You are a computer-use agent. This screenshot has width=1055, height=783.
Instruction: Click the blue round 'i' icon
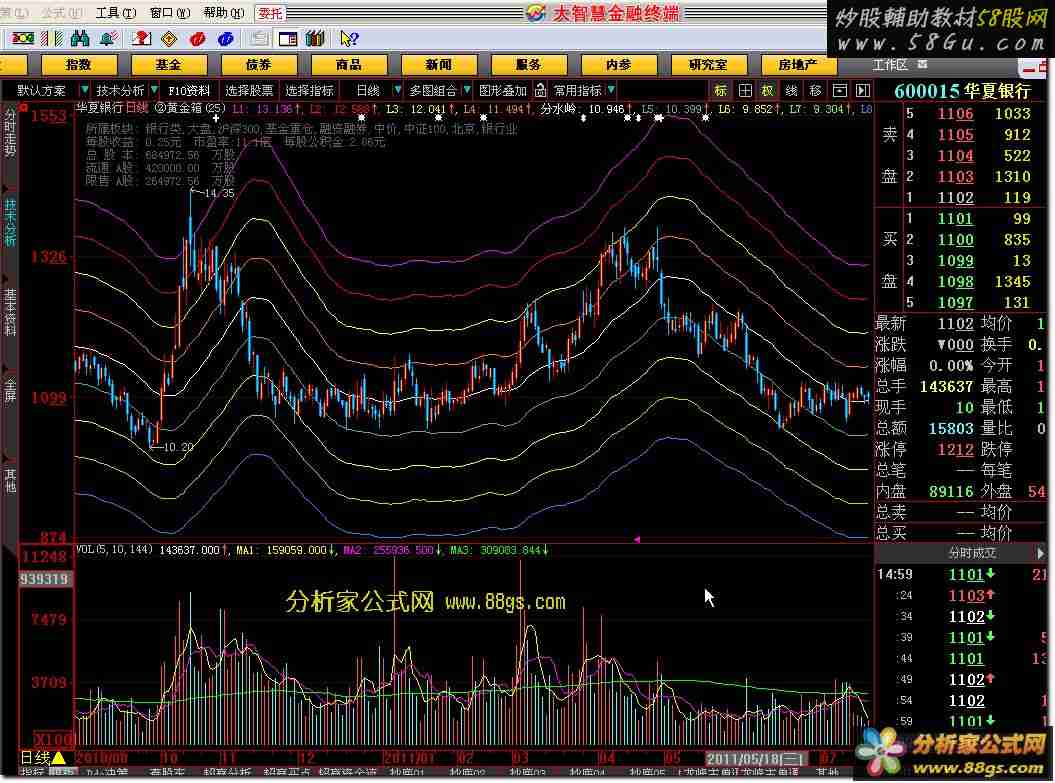225,39
